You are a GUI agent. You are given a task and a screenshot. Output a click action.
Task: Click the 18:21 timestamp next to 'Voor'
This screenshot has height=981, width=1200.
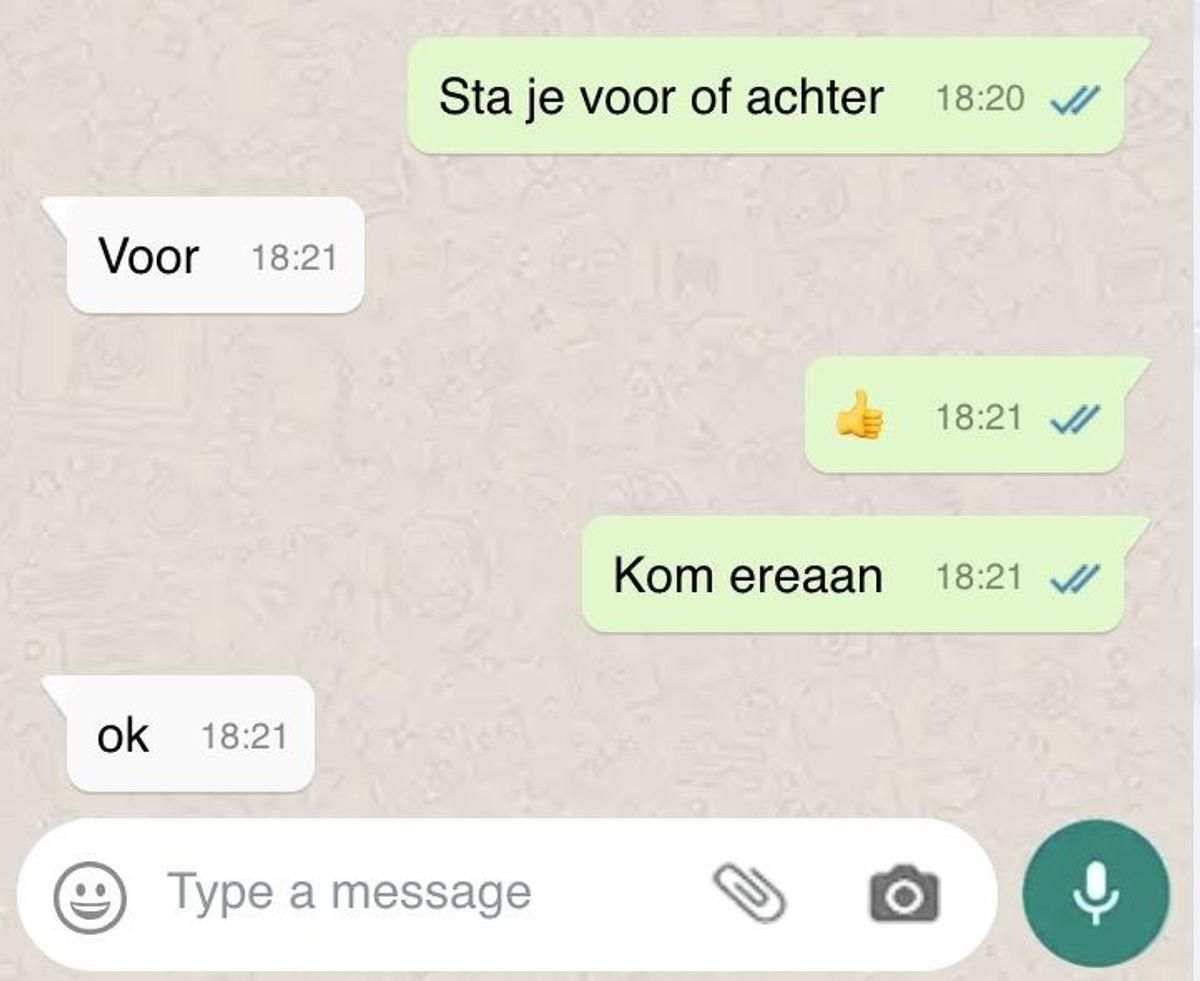[293, 258]
